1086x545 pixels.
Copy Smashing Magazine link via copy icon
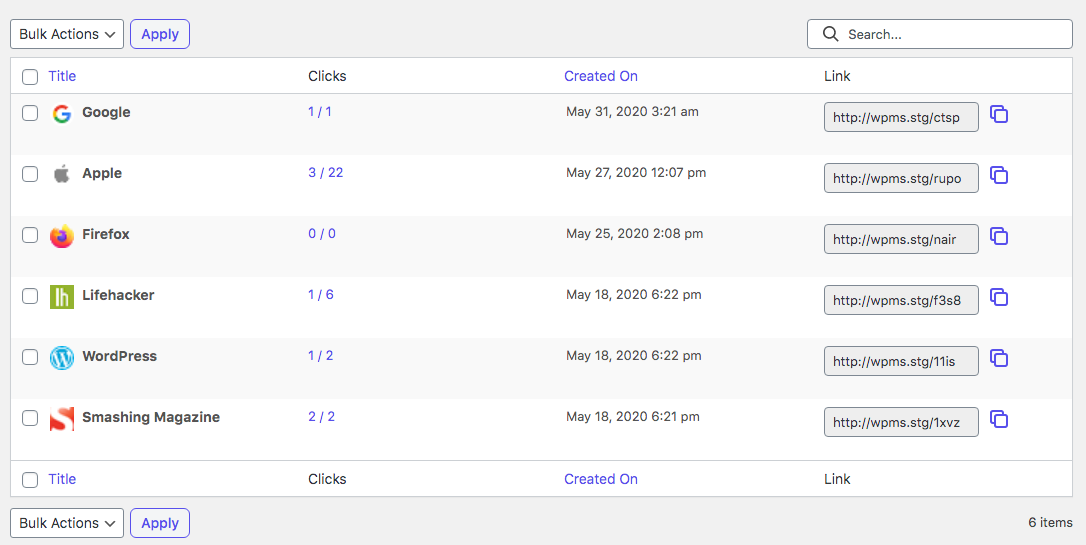click(x=998, y=419)
